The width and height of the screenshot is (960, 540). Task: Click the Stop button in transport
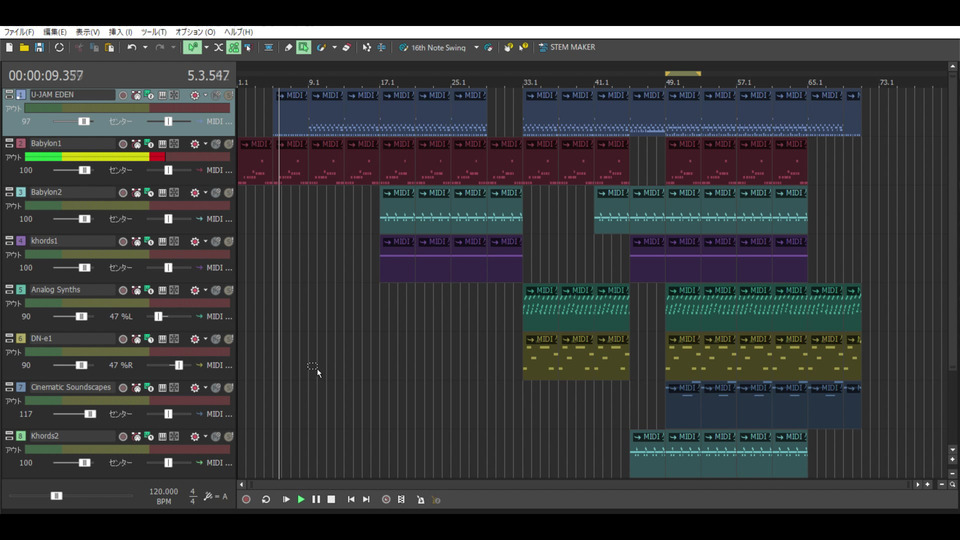(331, 499)
